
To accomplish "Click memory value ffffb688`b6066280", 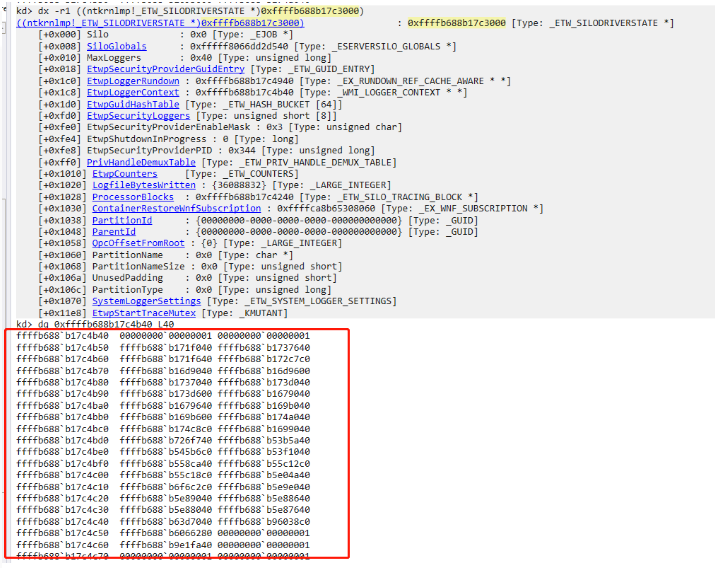I will tap(166, 533).
